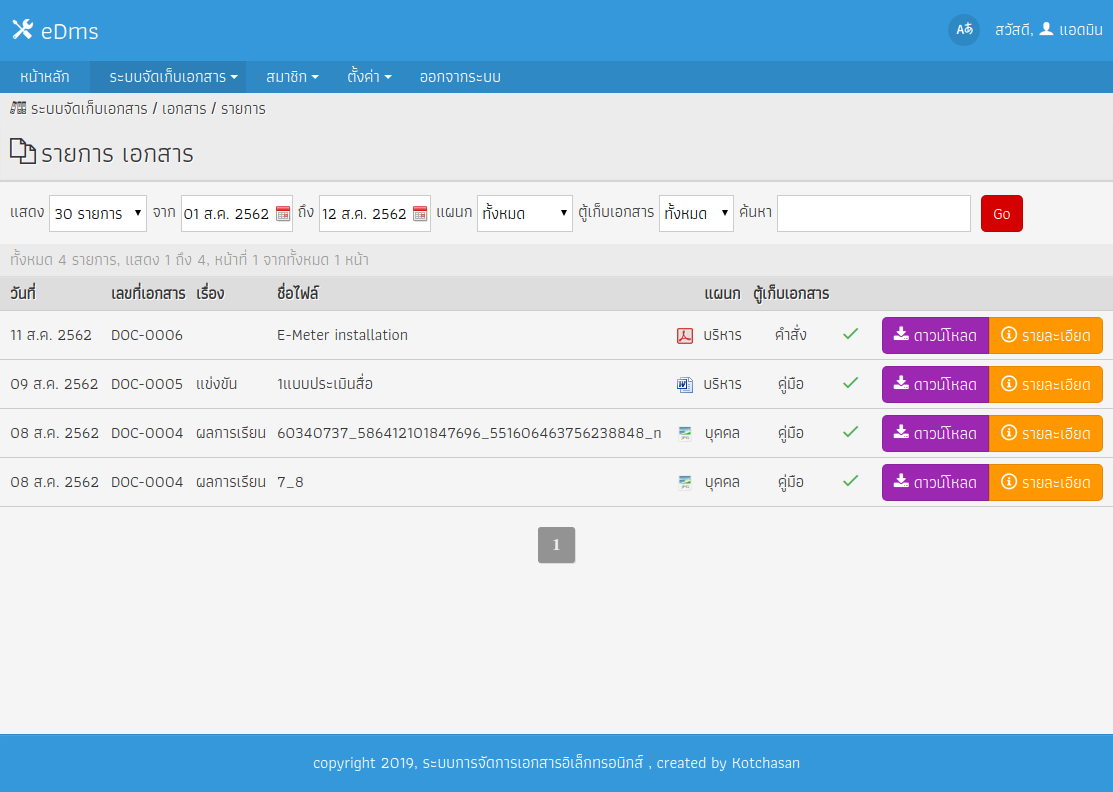
Task: Click the Excel file icon on the 7_8 row
Action: point(684,482)
